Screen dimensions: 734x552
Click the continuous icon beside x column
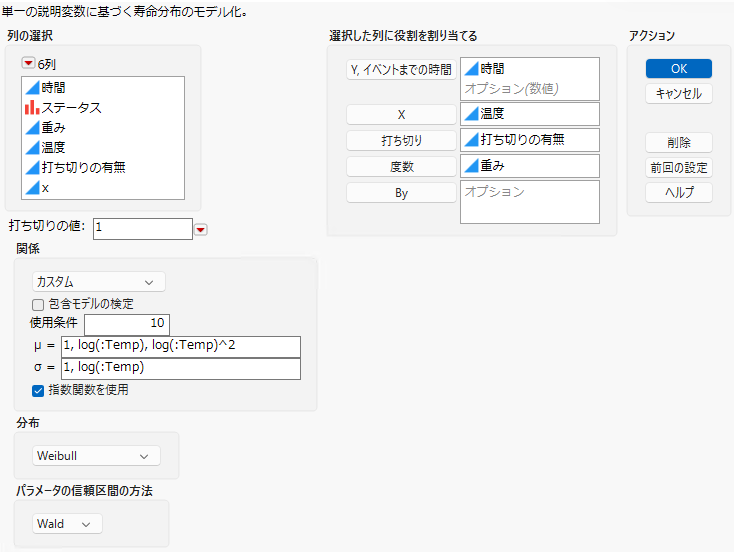click(x=32, y=188)
